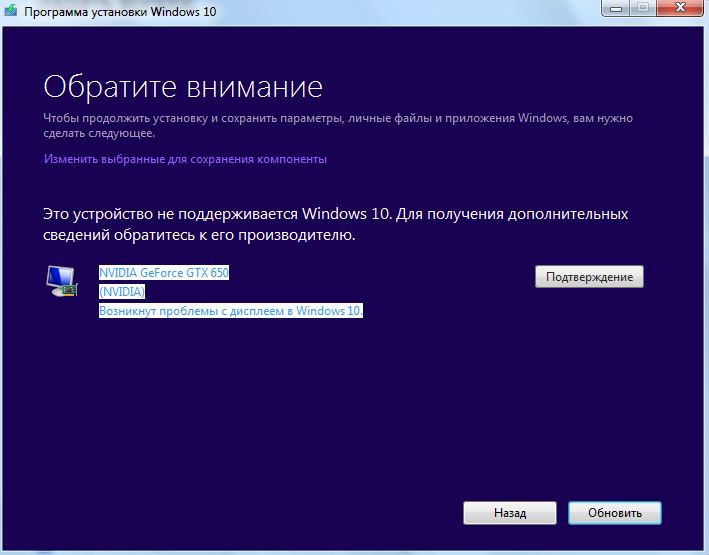Open the Изменить выбранные для сохранения компоненты link
The height and width of the screenshot is (555, 709).
pyautogui.click(x=185, y=159)
